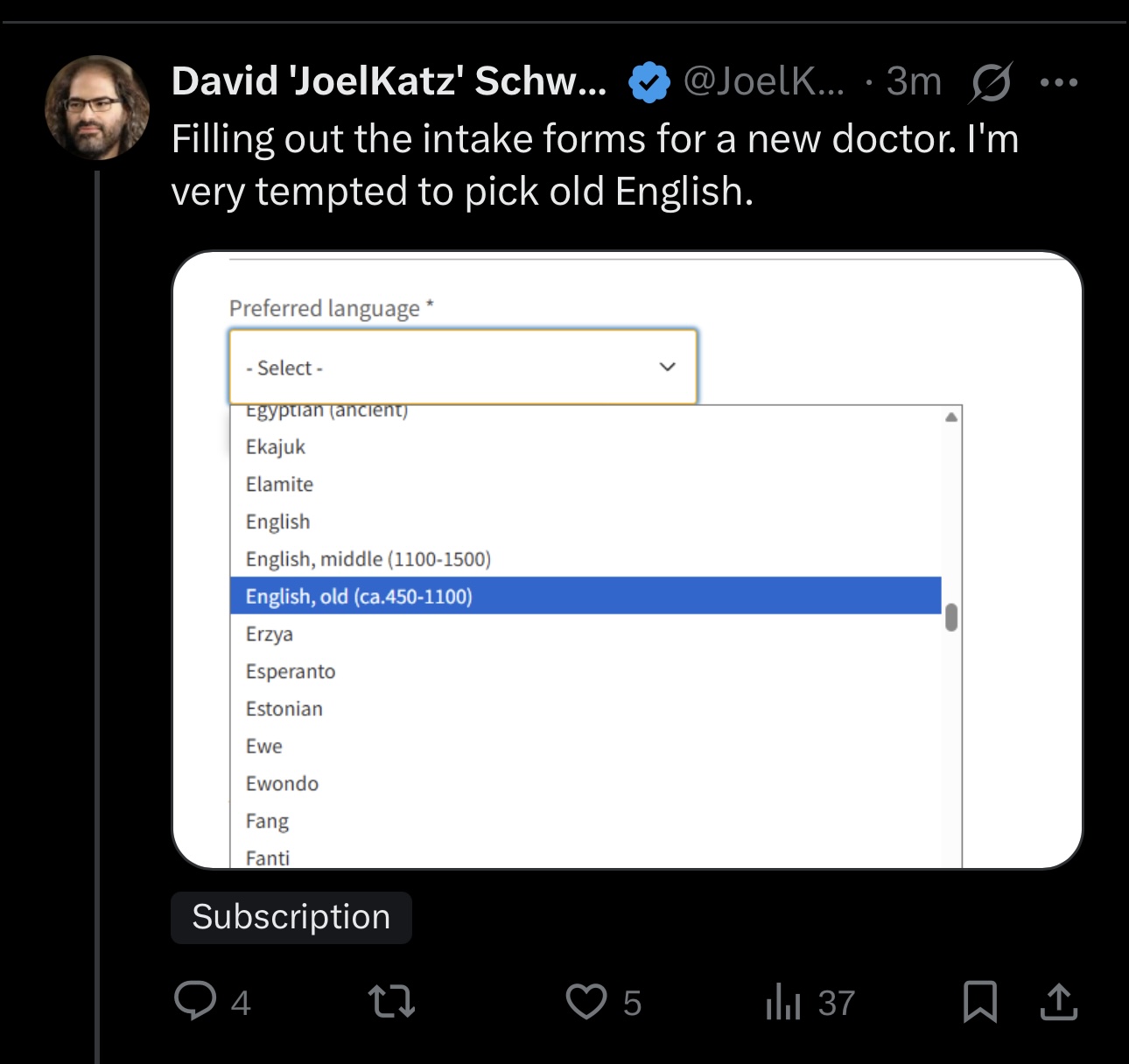Click the Subscription label button
Screen dimensions: 1129x1064
click(x=291, y=917)
